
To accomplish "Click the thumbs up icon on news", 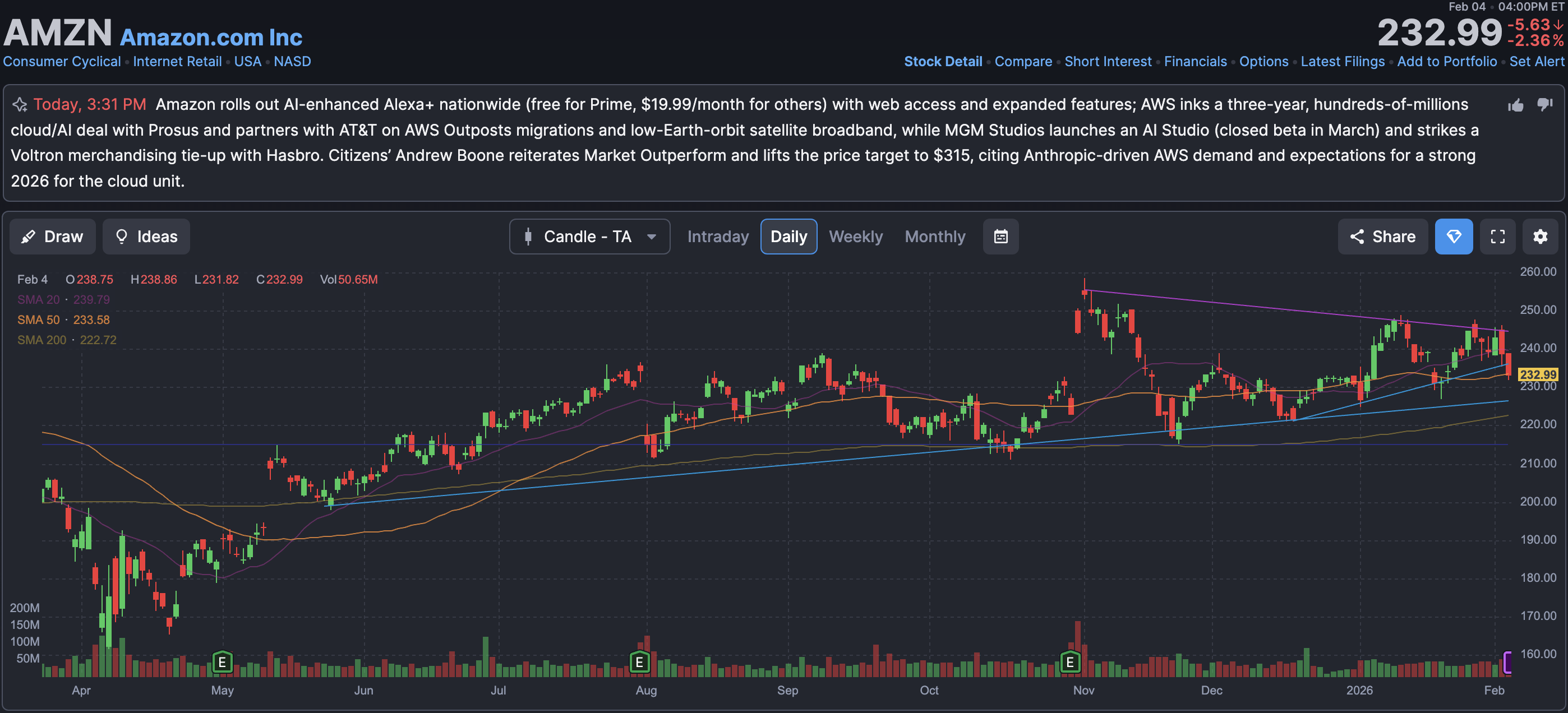I will pyautogui.click(x=1516, y=105).
